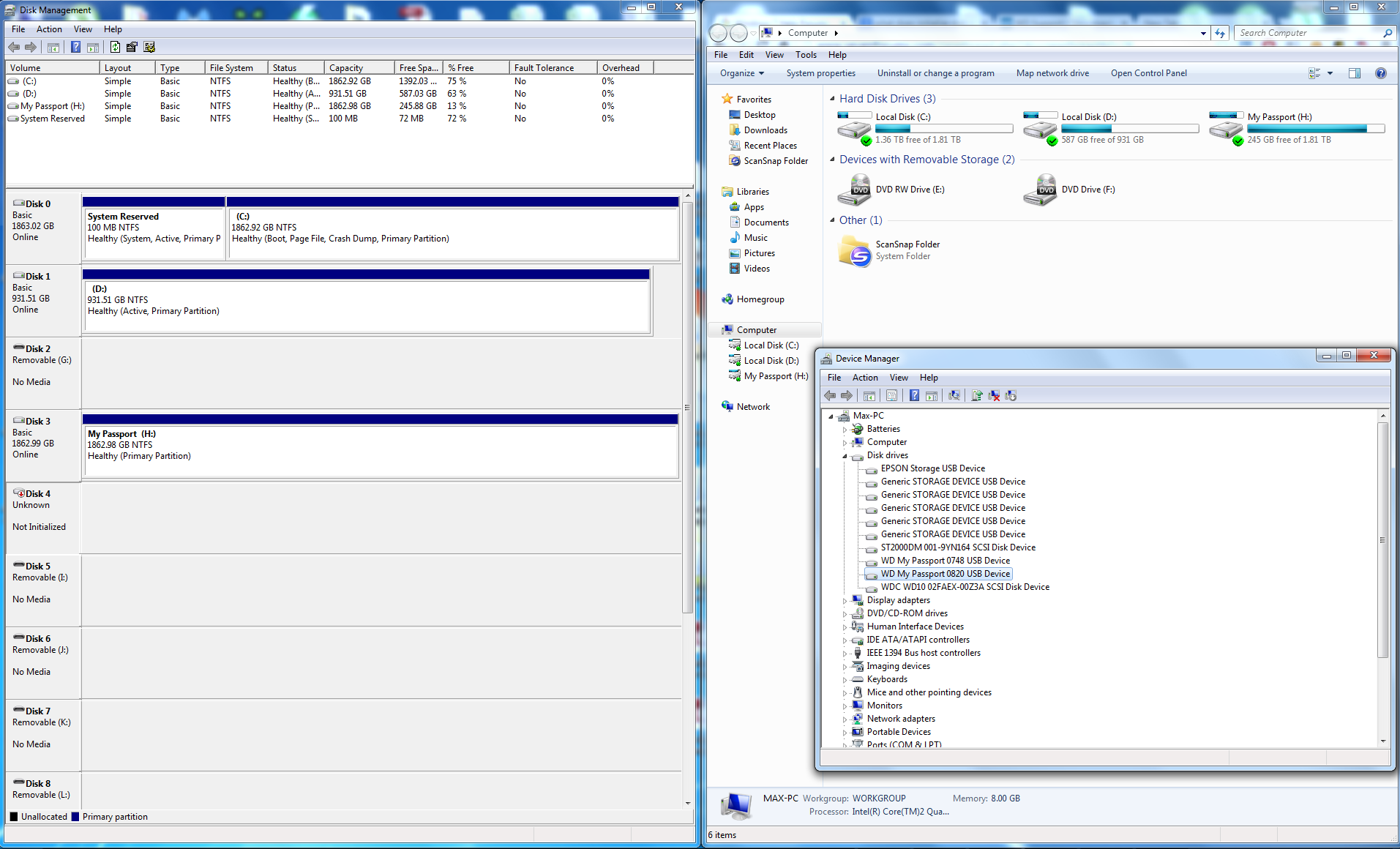
Task: Select the System Reserved partition on Disk 0
Action: tap(154, 228)
